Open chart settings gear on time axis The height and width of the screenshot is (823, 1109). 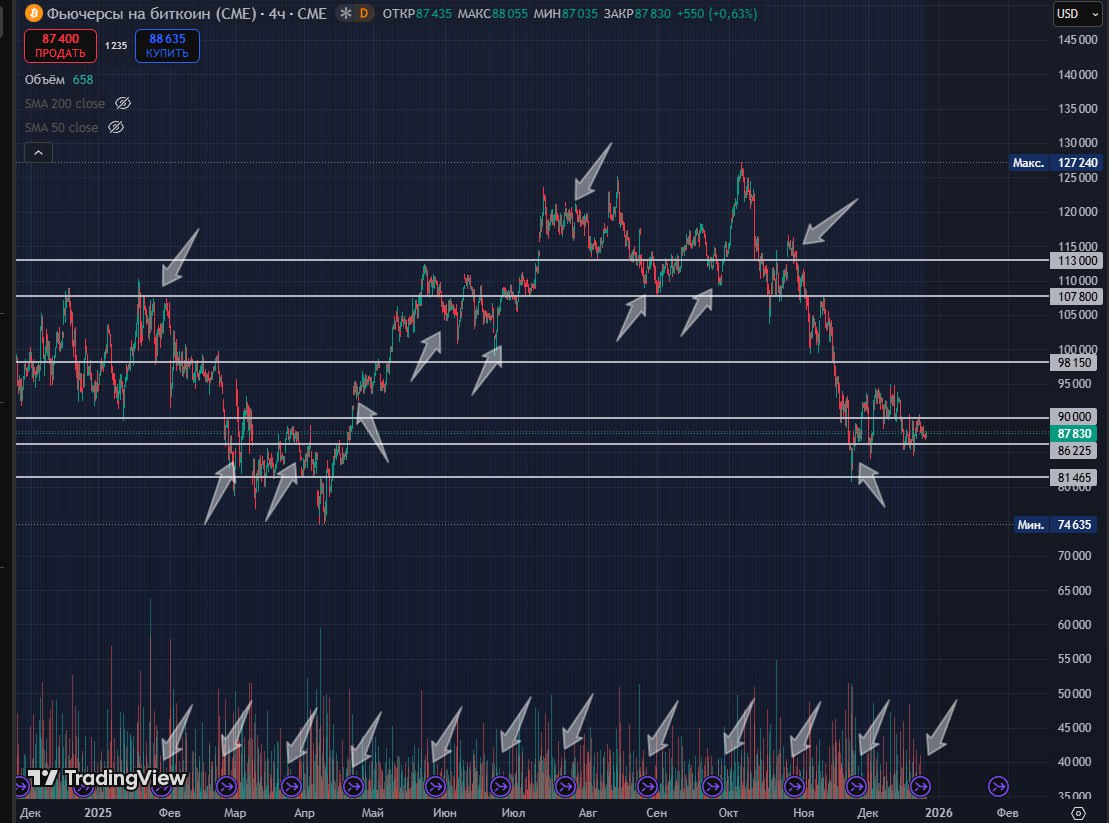click(x=1078, y=812)
